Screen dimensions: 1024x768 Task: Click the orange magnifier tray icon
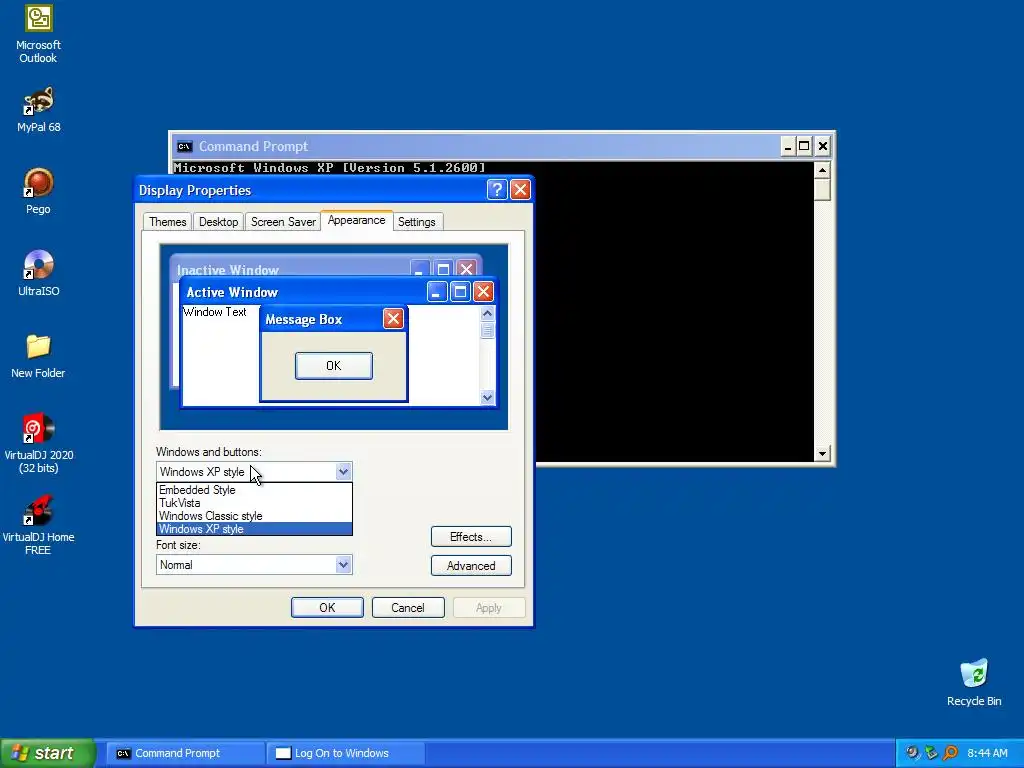click(x=950, y=753)
